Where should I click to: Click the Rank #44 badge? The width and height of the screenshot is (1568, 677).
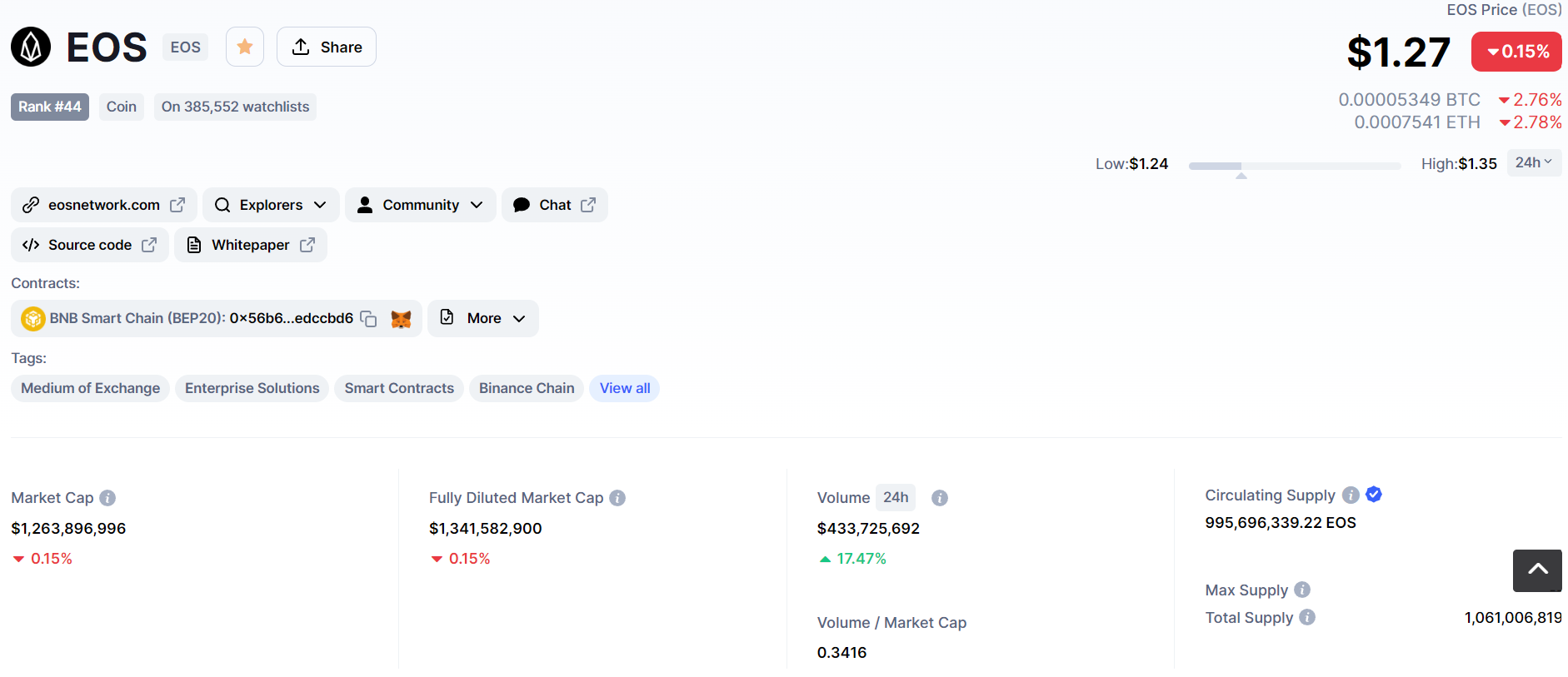50,107
